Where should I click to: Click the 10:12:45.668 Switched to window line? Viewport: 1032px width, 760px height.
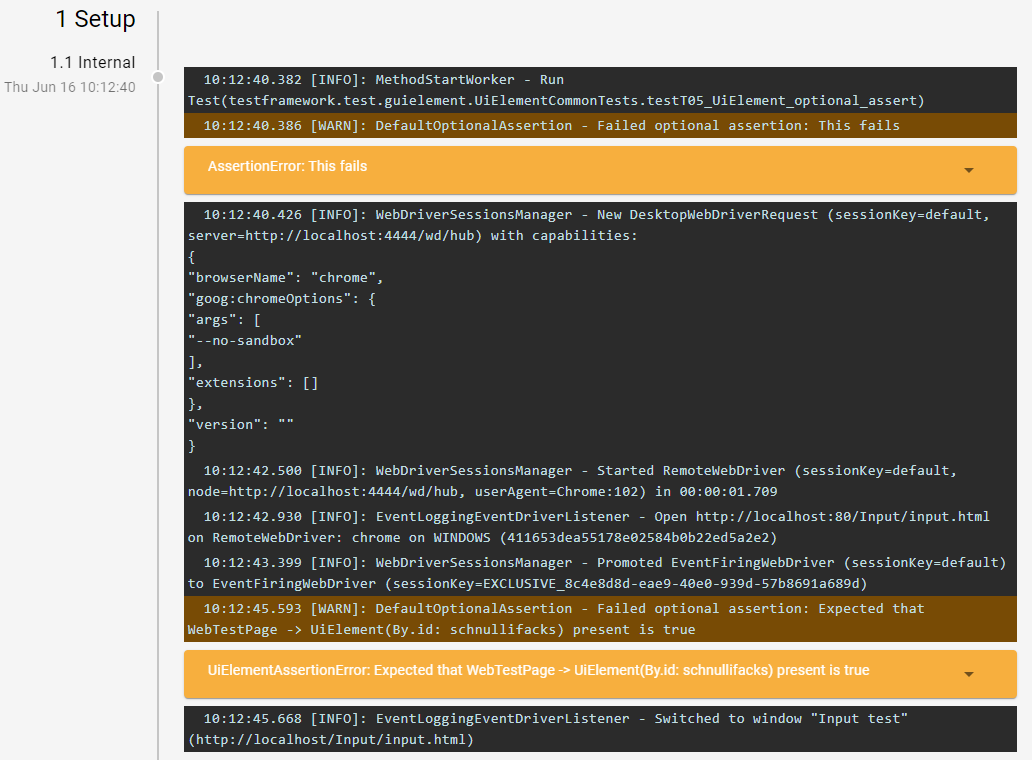pos(600,729)
